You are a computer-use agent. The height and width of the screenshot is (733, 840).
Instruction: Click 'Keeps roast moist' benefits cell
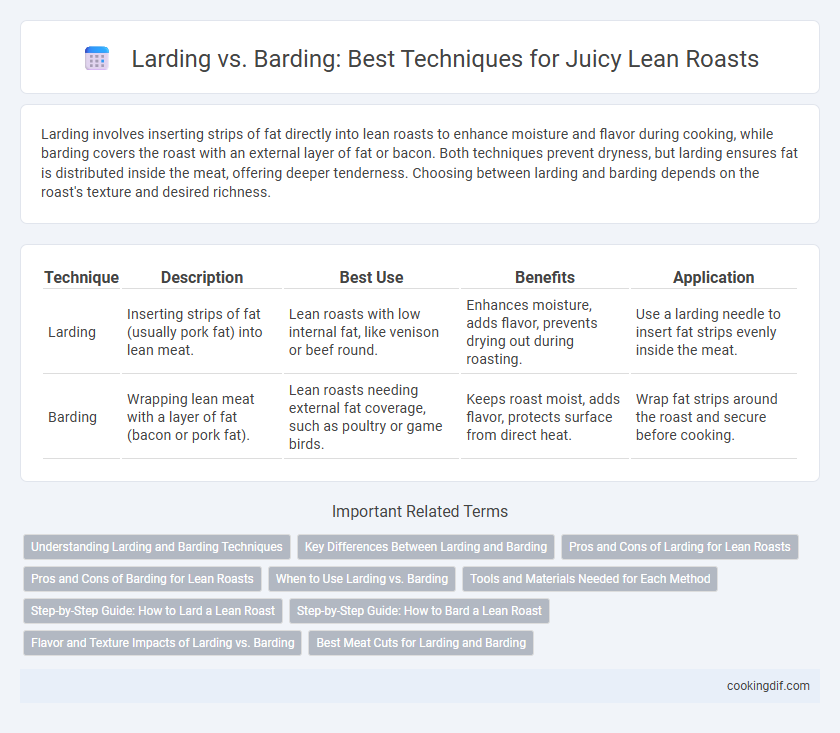coord(543,417)
